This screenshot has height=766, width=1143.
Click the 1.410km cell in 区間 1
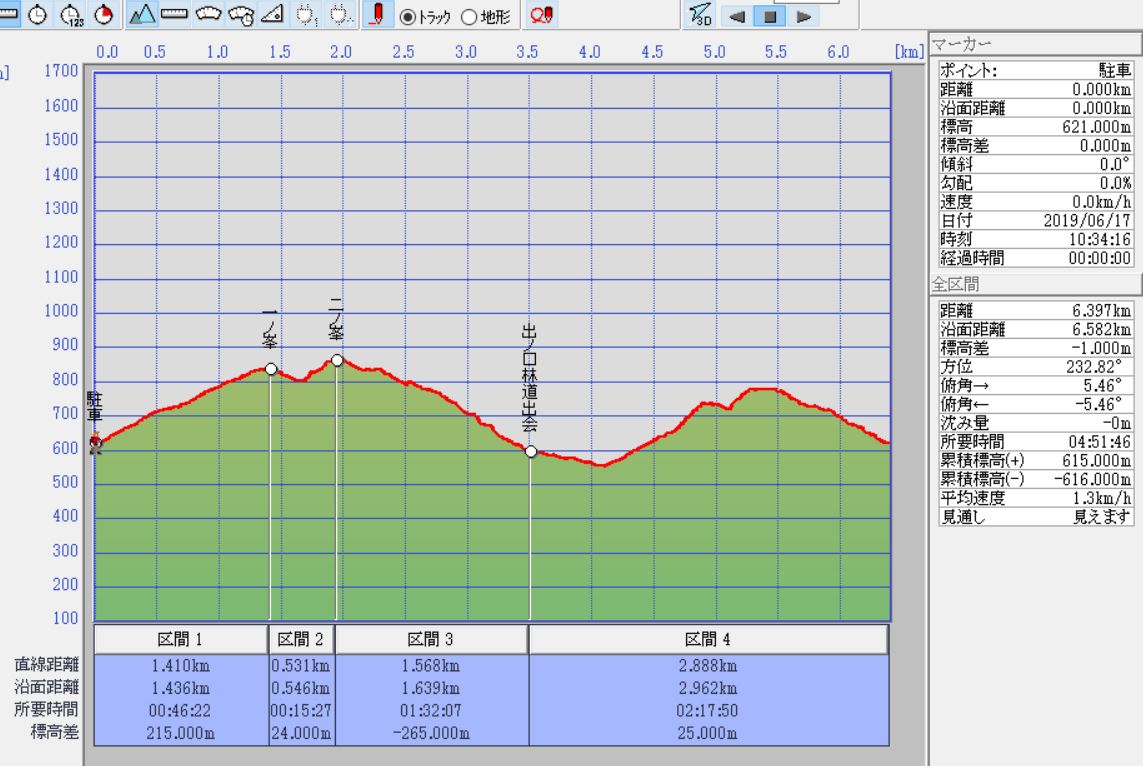pyautogui.click(x=181, y=665)
